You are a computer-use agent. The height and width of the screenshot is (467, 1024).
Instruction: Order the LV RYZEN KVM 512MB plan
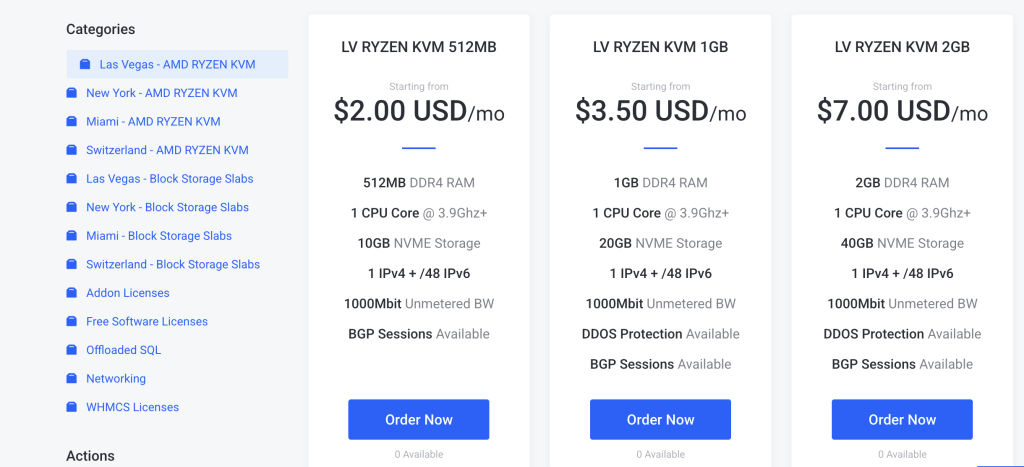pos(418,420)
